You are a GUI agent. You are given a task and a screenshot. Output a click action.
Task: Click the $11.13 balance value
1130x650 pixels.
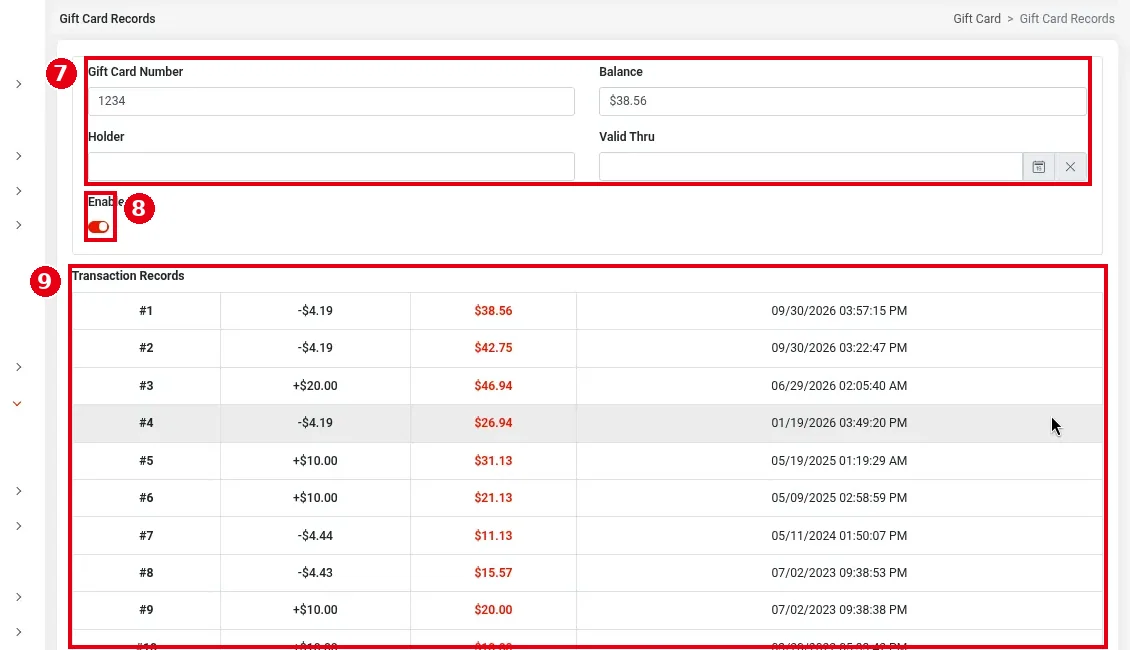(x=493, y=535)
